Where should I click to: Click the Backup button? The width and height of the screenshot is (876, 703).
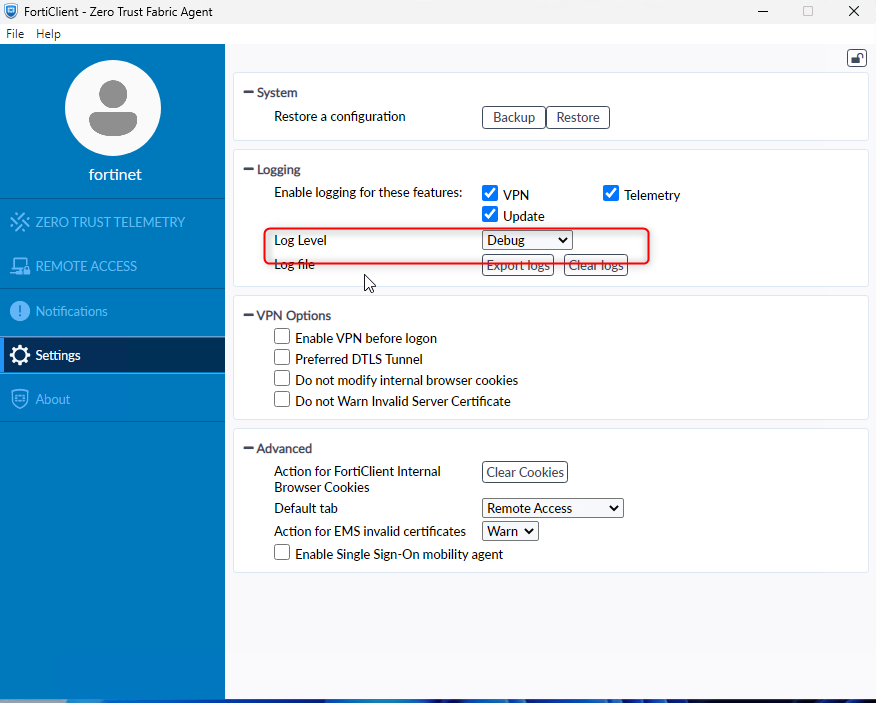(x=513, y=117)
